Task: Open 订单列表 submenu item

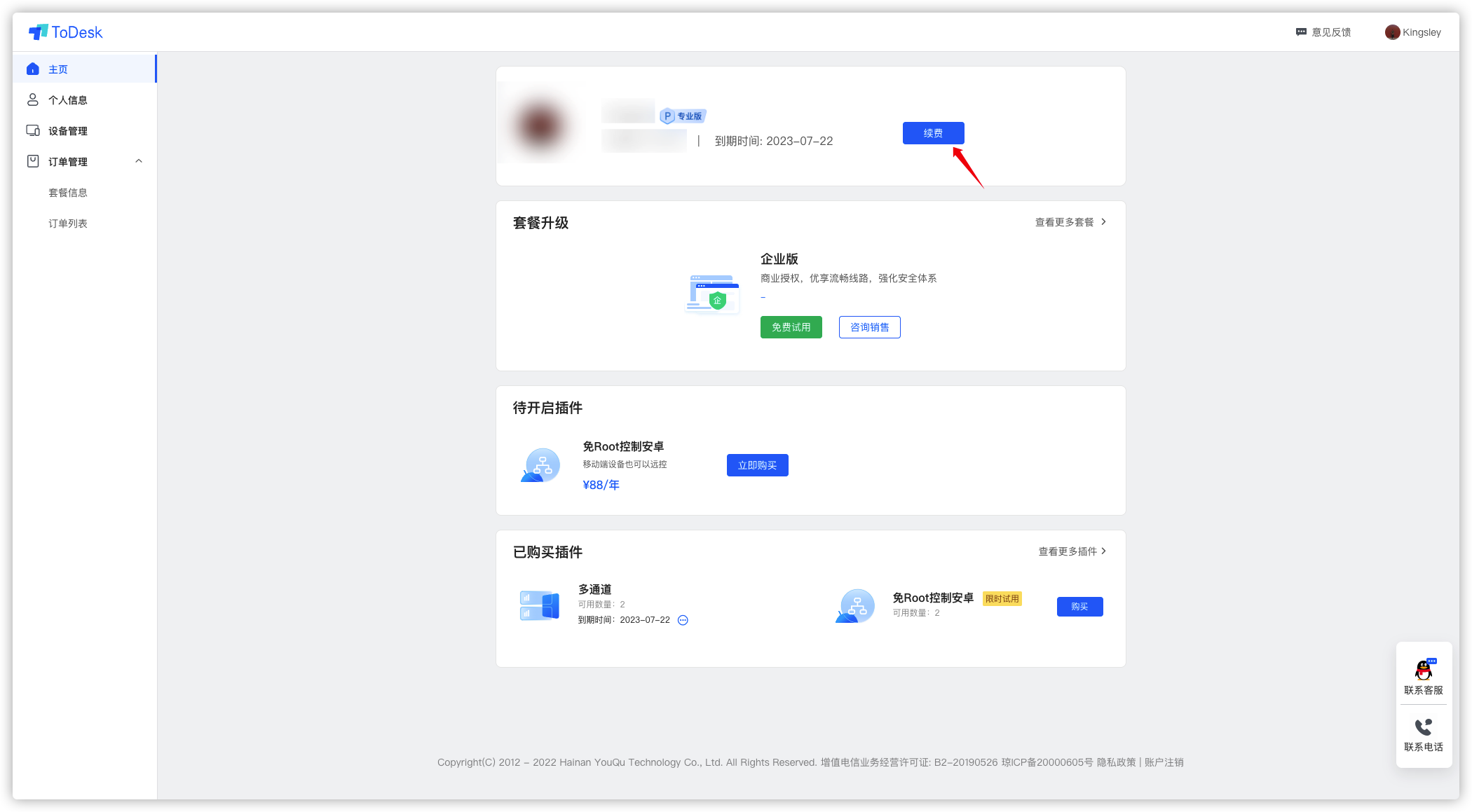Action: (x=67, y=223)
